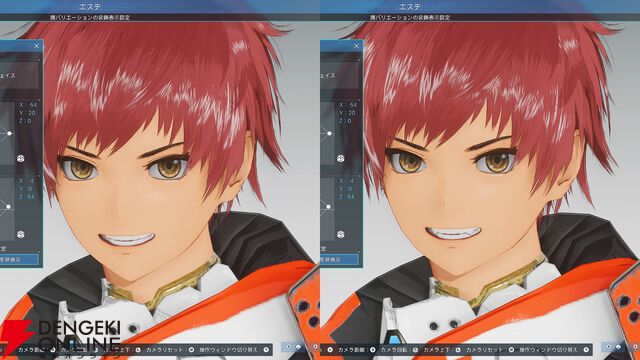
Task: Click the upper morph slider handle in right window
Action: pyautogui.click(x=329, y=133)
